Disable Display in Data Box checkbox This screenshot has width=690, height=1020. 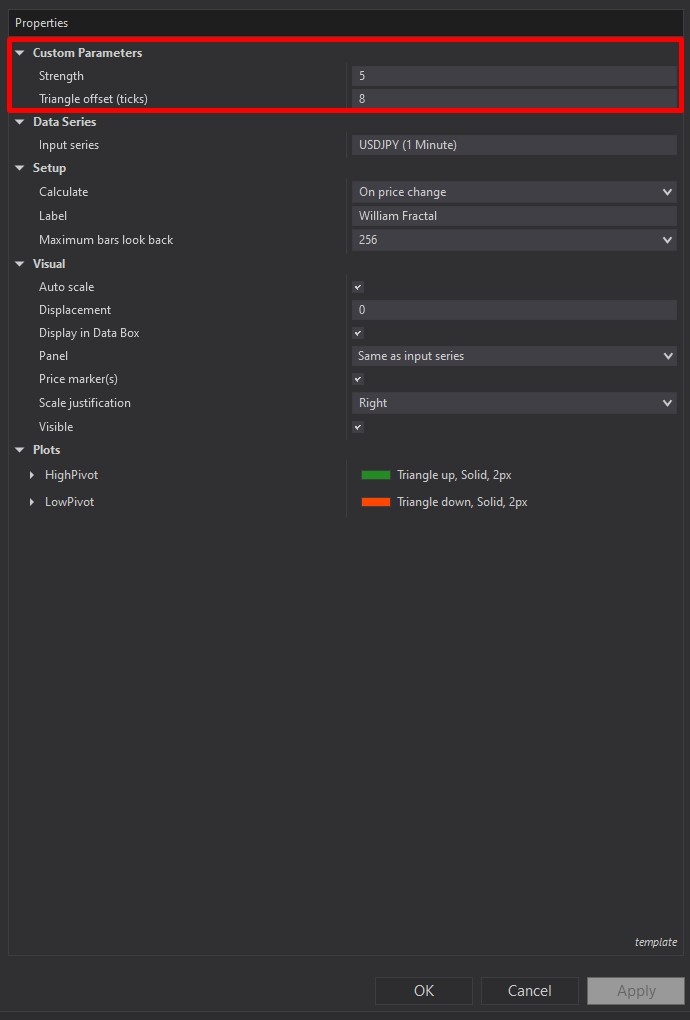coord(358,333)
